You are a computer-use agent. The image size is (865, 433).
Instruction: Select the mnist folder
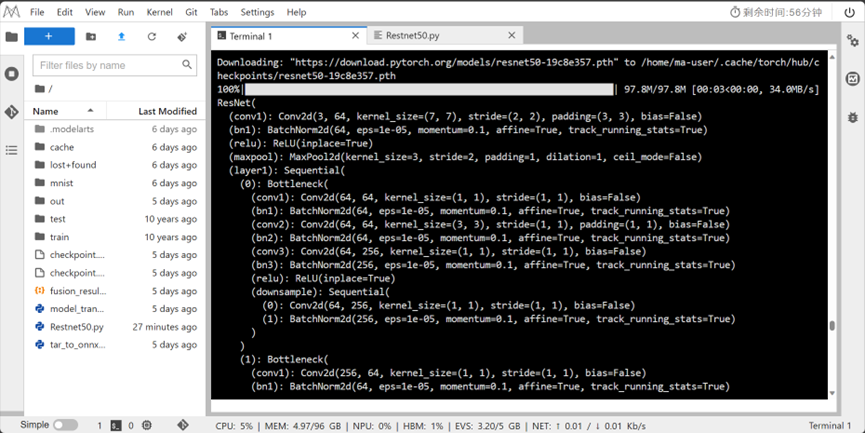tap(115, 183)
